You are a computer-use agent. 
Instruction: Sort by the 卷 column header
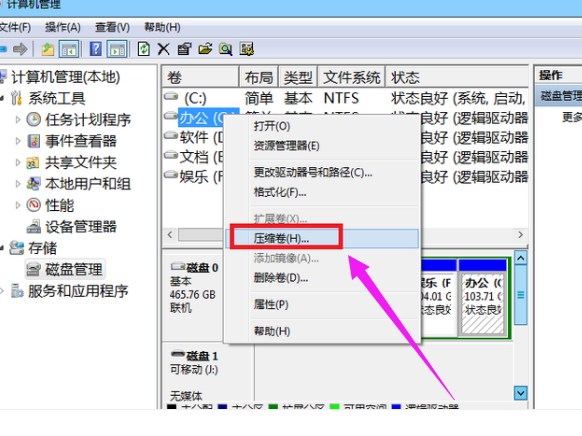[x=200, y=78]
